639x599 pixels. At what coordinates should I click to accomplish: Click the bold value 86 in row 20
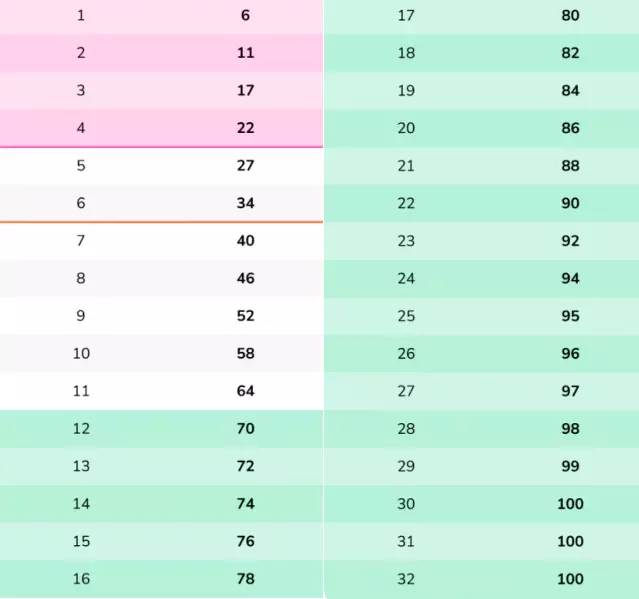click(x=570, y=128)
